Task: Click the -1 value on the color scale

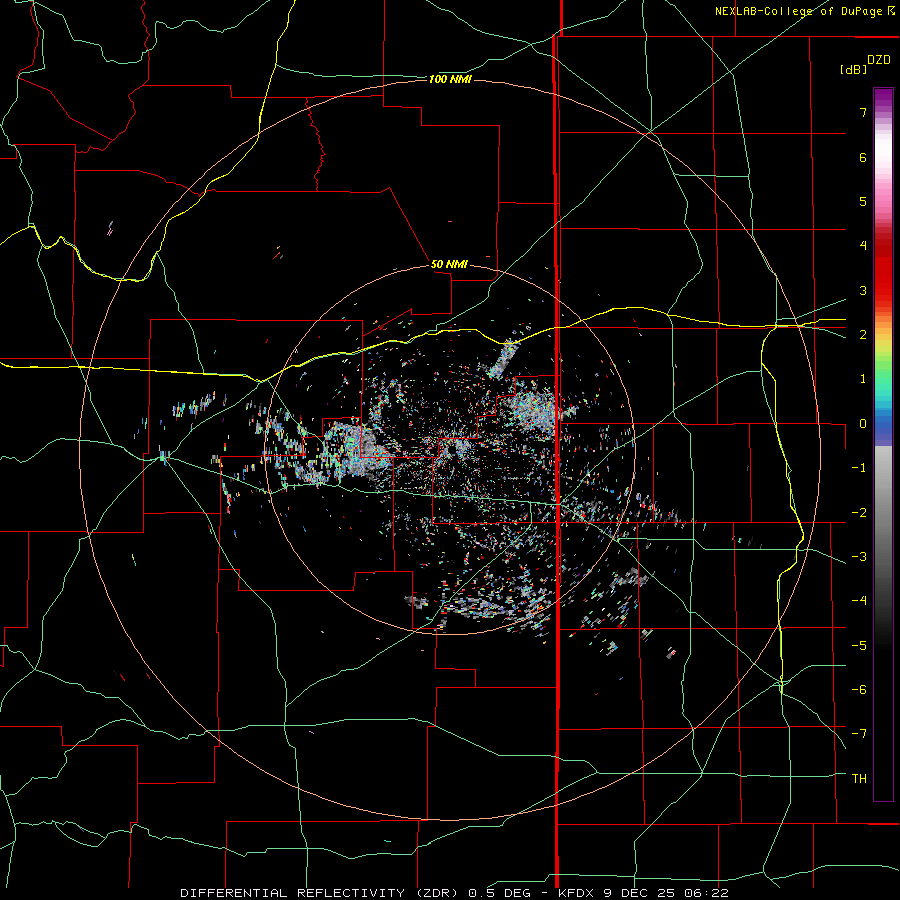Action: (x=859, y=468)
